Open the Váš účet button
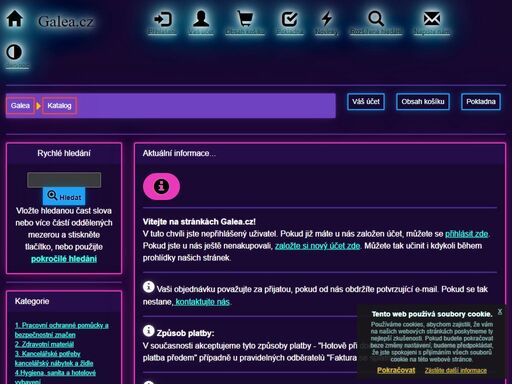The width and height of the screenshot is (512, 384). [x=366, y=102]
